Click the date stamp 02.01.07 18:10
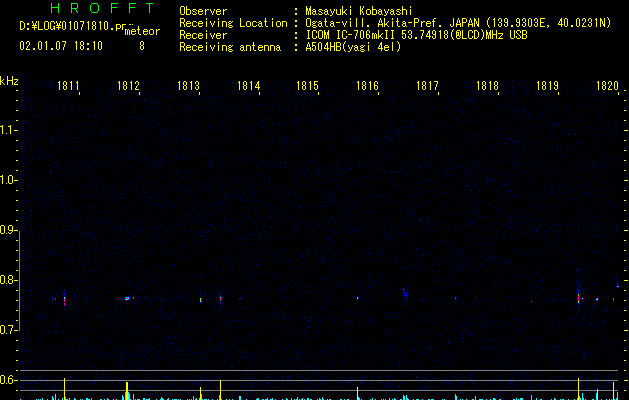Viewport: 629px width, 400px height. 61,46
